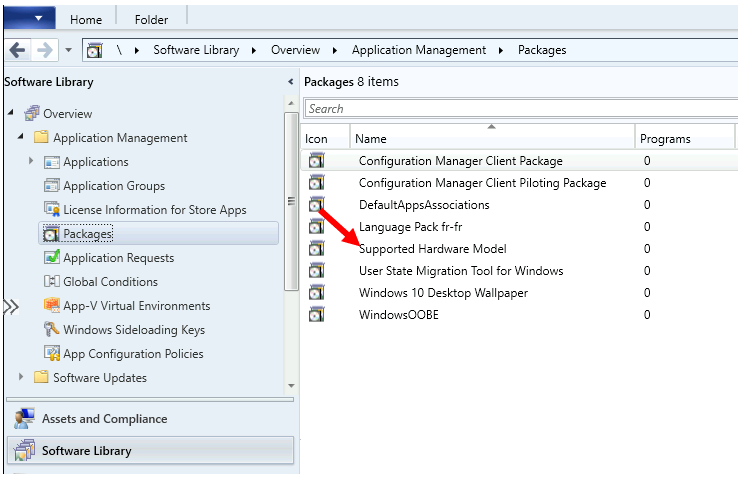Image resolution: width=742 pixels, height=478 pixels.
Task: Sort list by Programs column header
Action: (685, 138)
